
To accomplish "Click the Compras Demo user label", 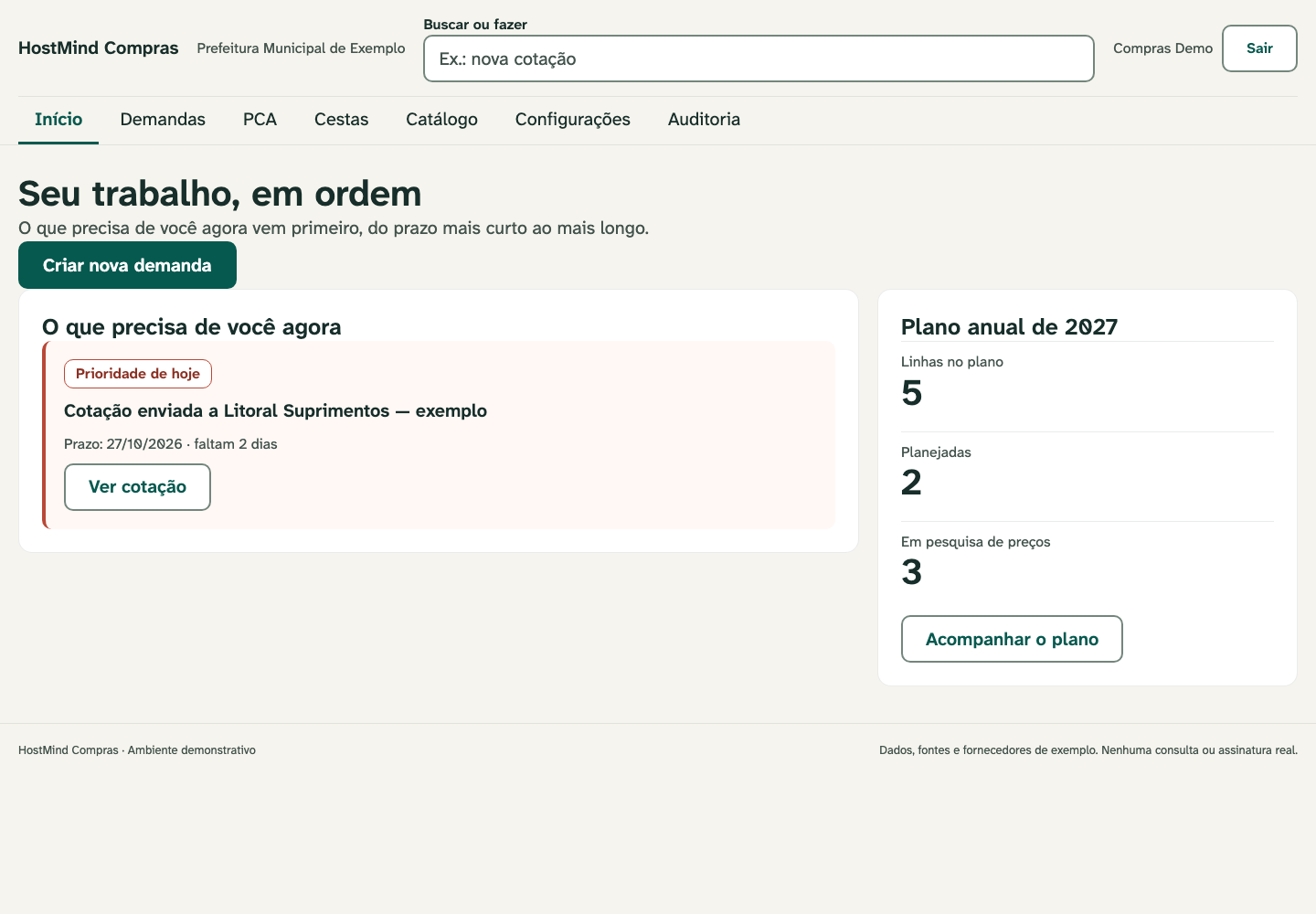I will (x=1162, y=48).
